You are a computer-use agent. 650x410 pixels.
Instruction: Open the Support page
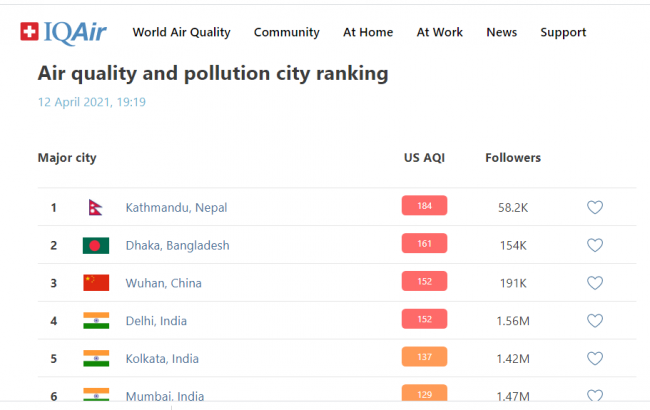pos(563,32)
